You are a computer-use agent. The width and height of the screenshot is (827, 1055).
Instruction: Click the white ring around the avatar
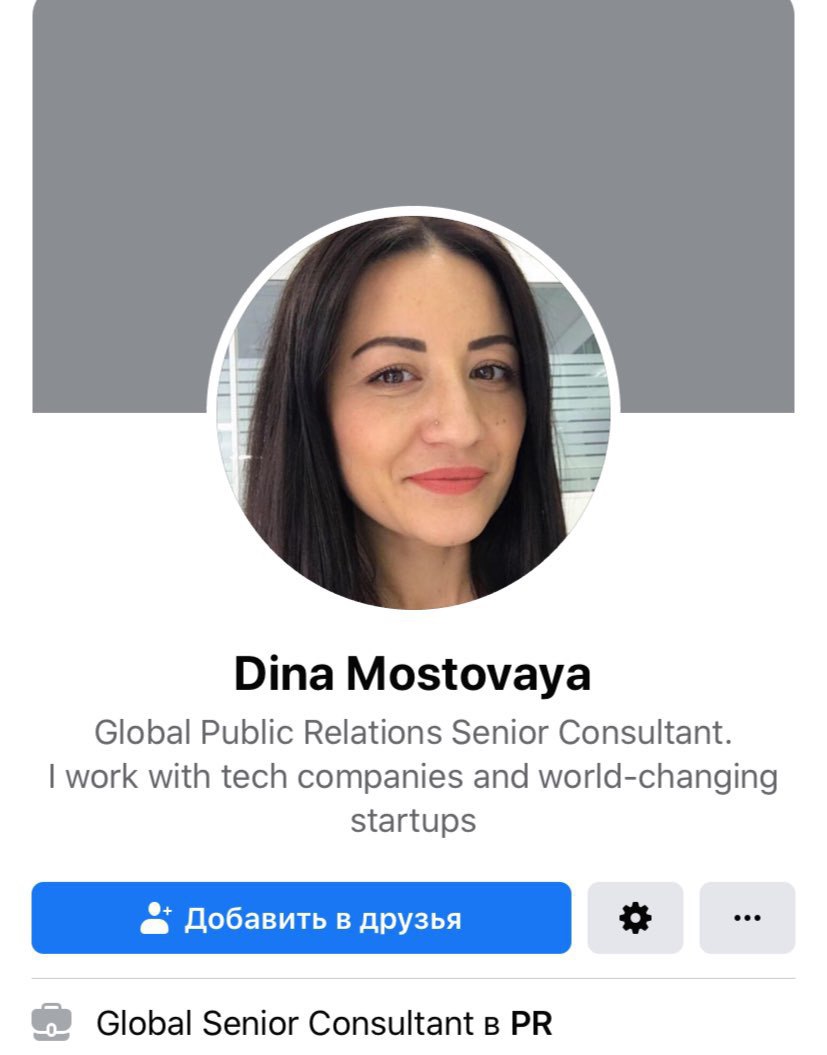pos(413,211)
